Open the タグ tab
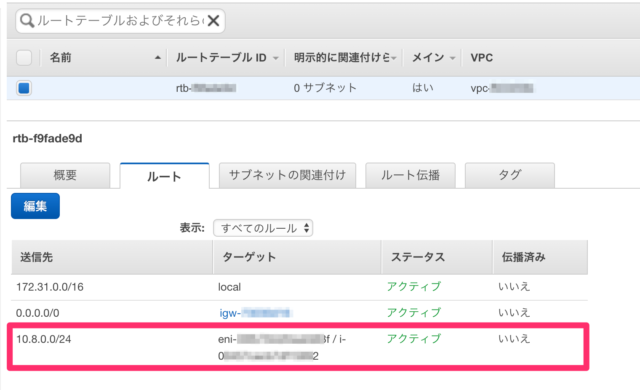This screenshot has width=640, height=390. click(x=510, y=175)
